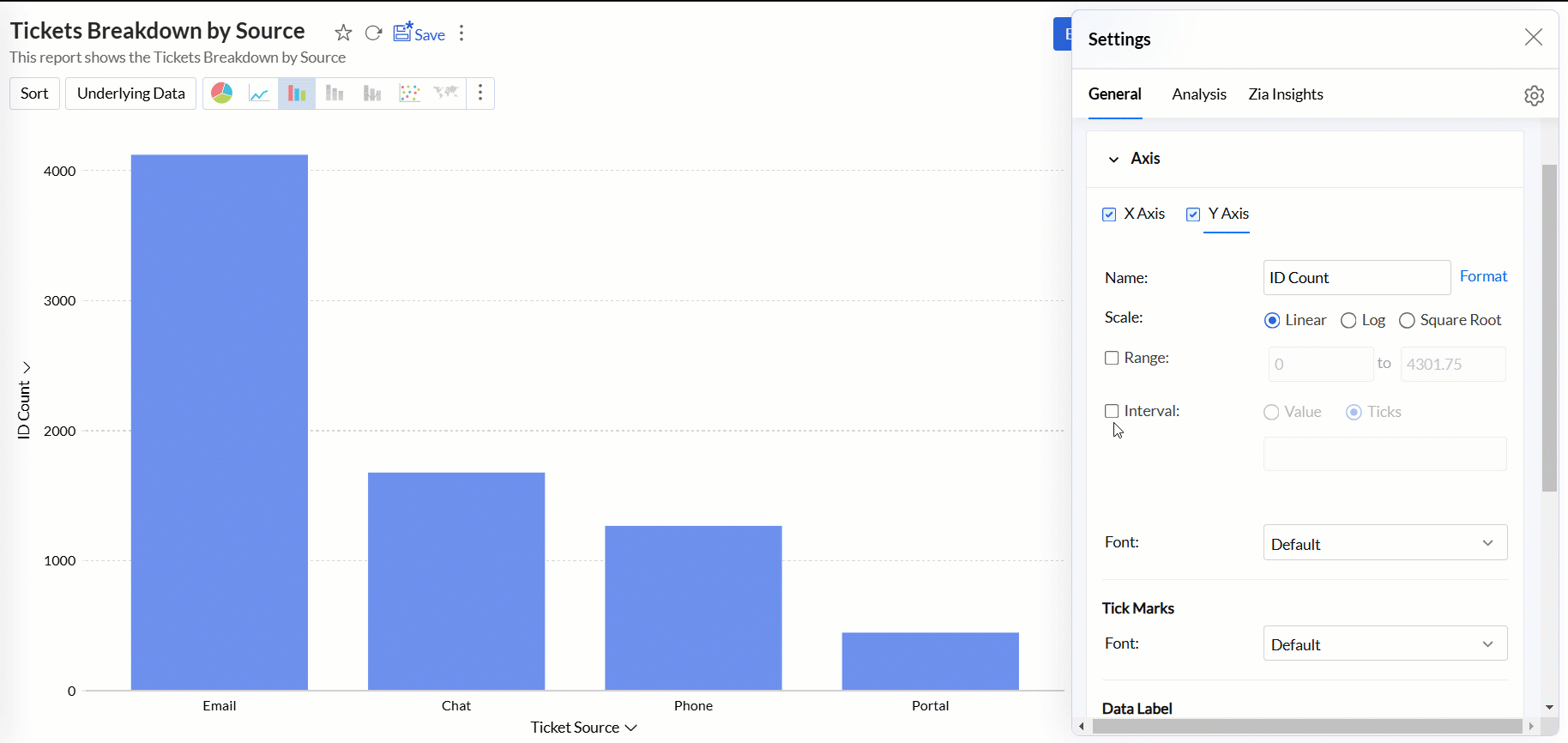Screen dimensions: 1568x743
Task: Enable the Range checkbox
Action: pos(1112,358)
